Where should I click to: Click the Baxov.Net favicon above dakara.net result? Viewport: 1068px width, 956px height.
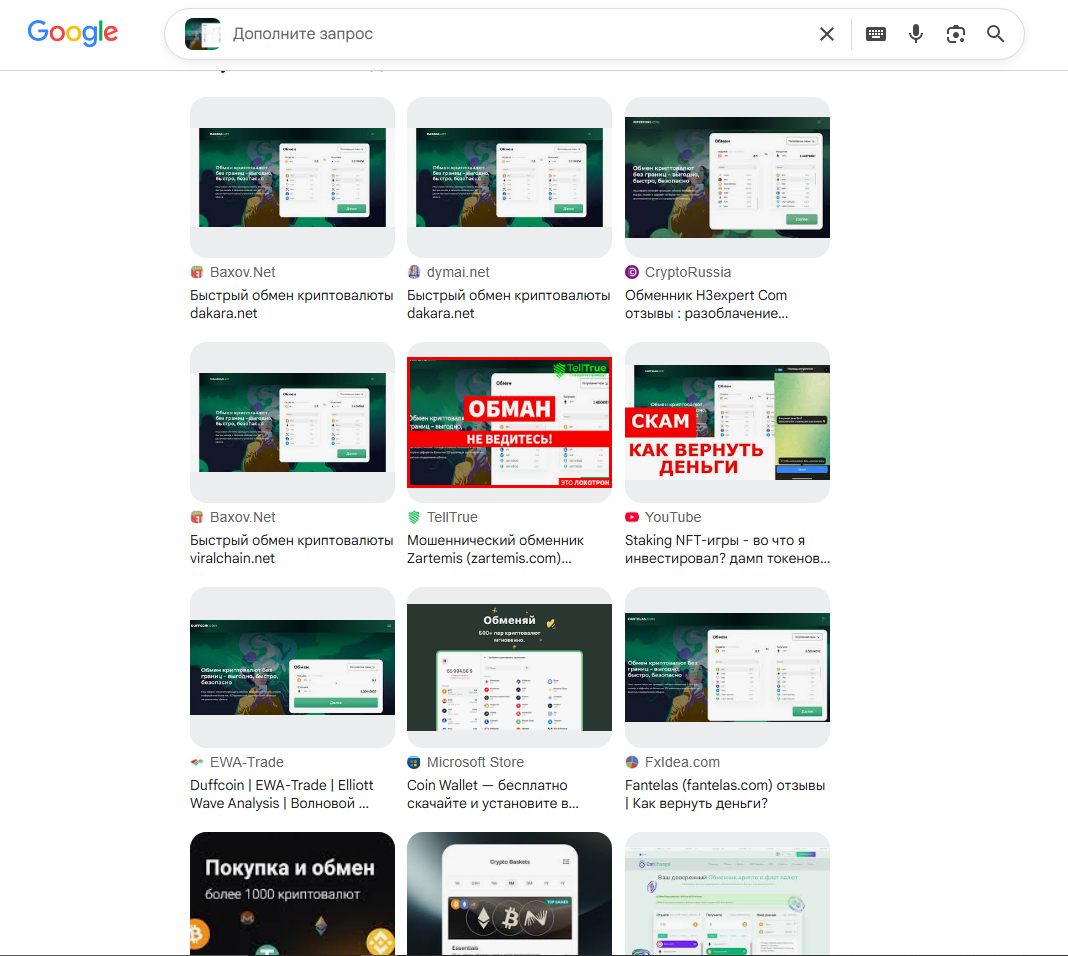pos(197,272)
